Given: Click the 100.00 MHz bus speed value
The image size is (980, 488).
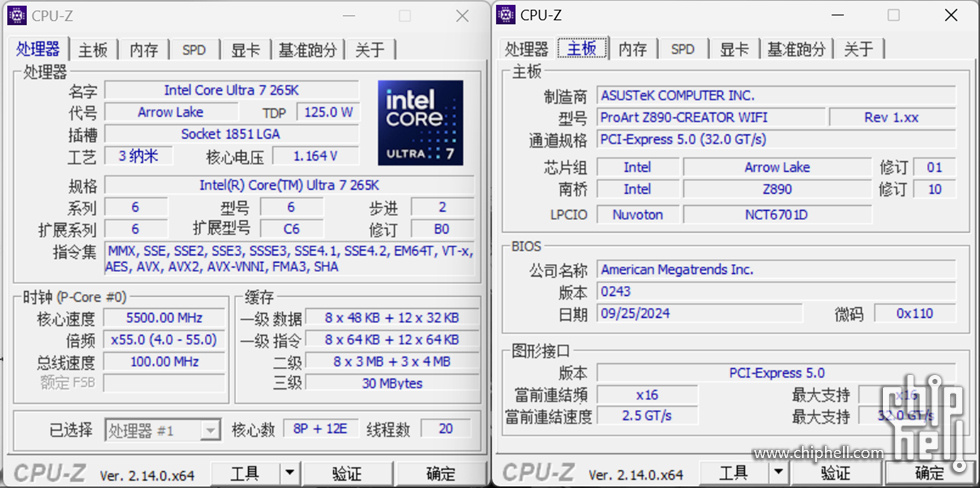Looking at the screenshot, I should [164, 362].
